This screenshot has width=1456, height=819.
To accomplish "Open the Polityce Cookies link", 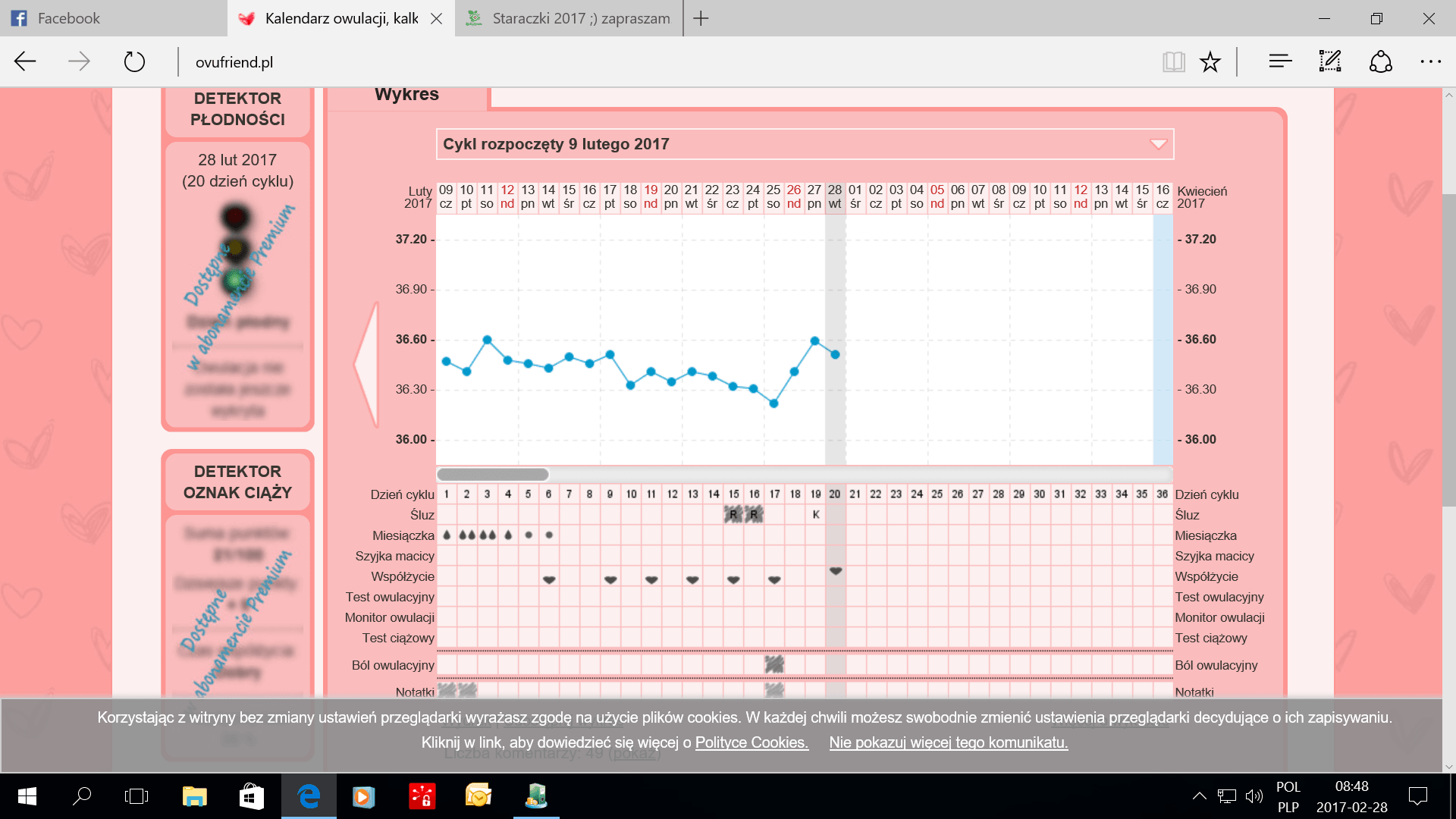I will click(x=752, y=742).
